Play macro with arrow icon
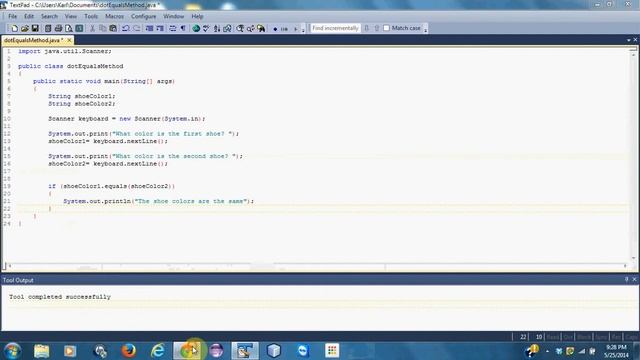The width and height of the screenshot is (640, 360). coord(296,29)
